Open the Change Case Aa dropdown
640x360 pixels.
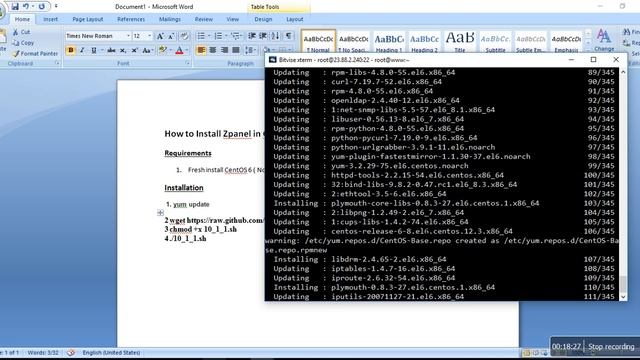pos(147,50)
